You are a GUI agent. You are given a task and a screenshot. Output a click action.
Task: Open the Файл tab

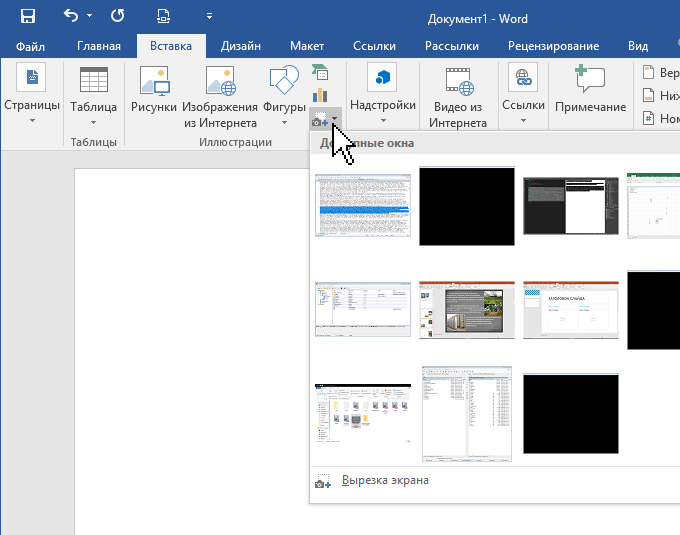30,46
